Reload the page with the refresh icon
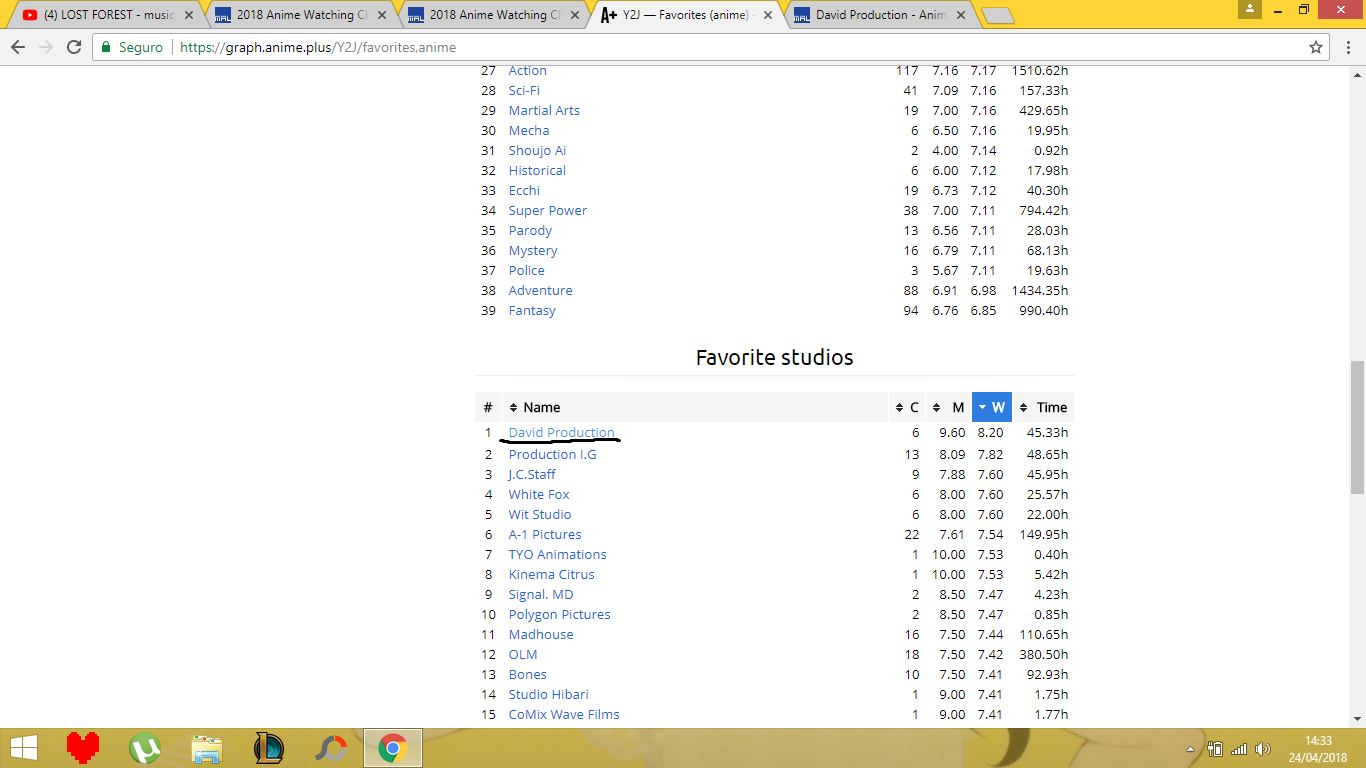1366x768 pixels. pos(74,47)
